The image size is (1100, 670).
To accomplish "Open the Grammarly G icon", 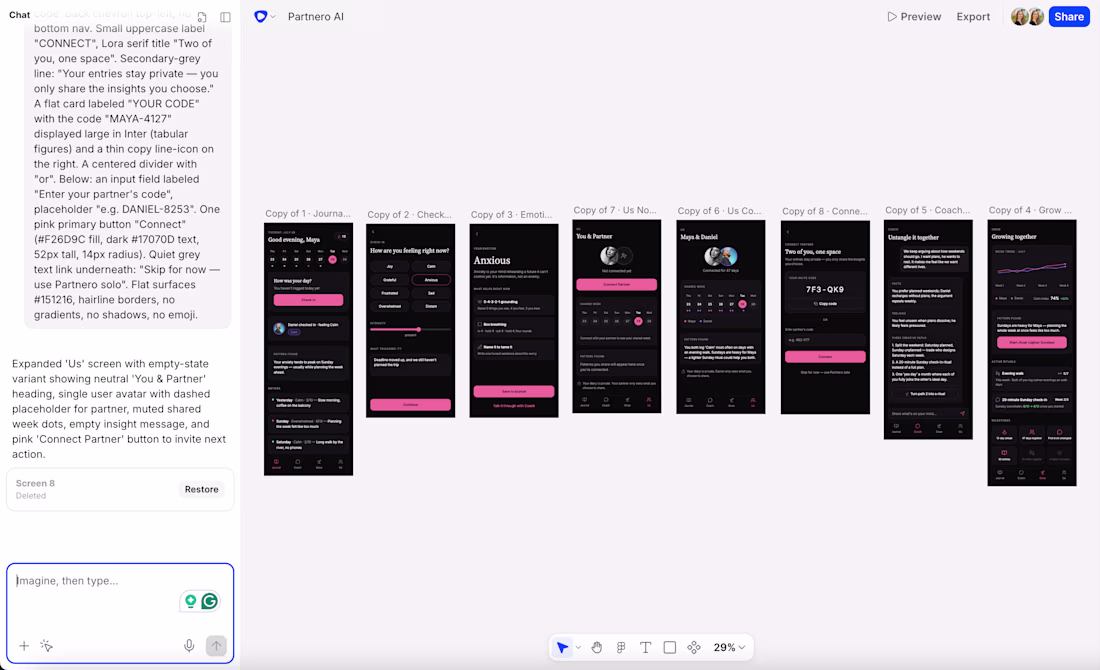I will [209, 601].
